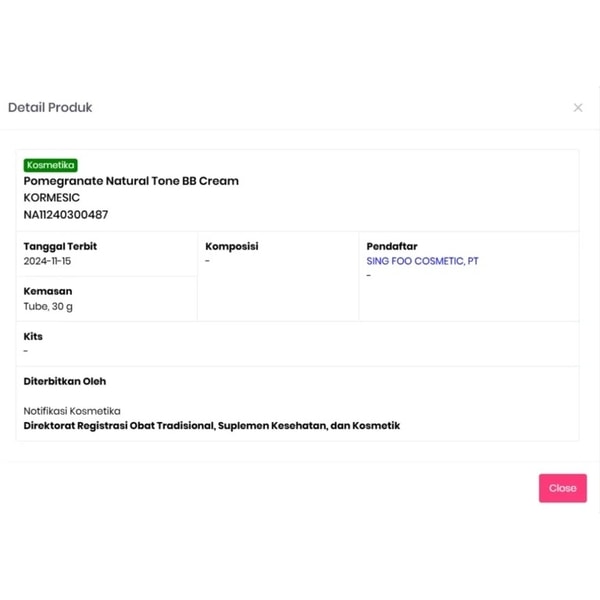Dismiss the dialog with the X icon

point(578,108)
